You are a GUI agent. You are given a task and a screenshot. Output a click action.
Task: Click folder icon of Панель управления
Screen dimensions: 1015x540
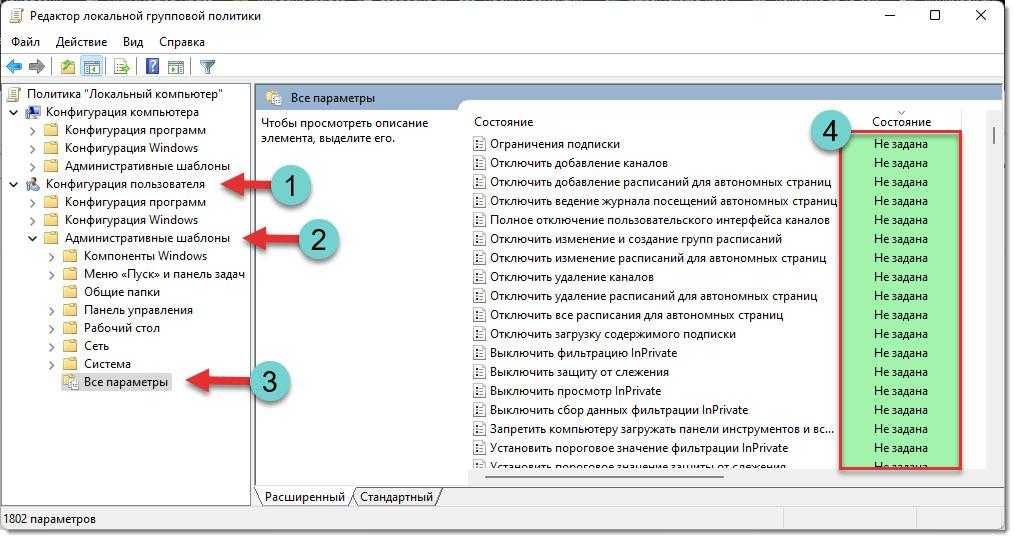coord(71,310)
